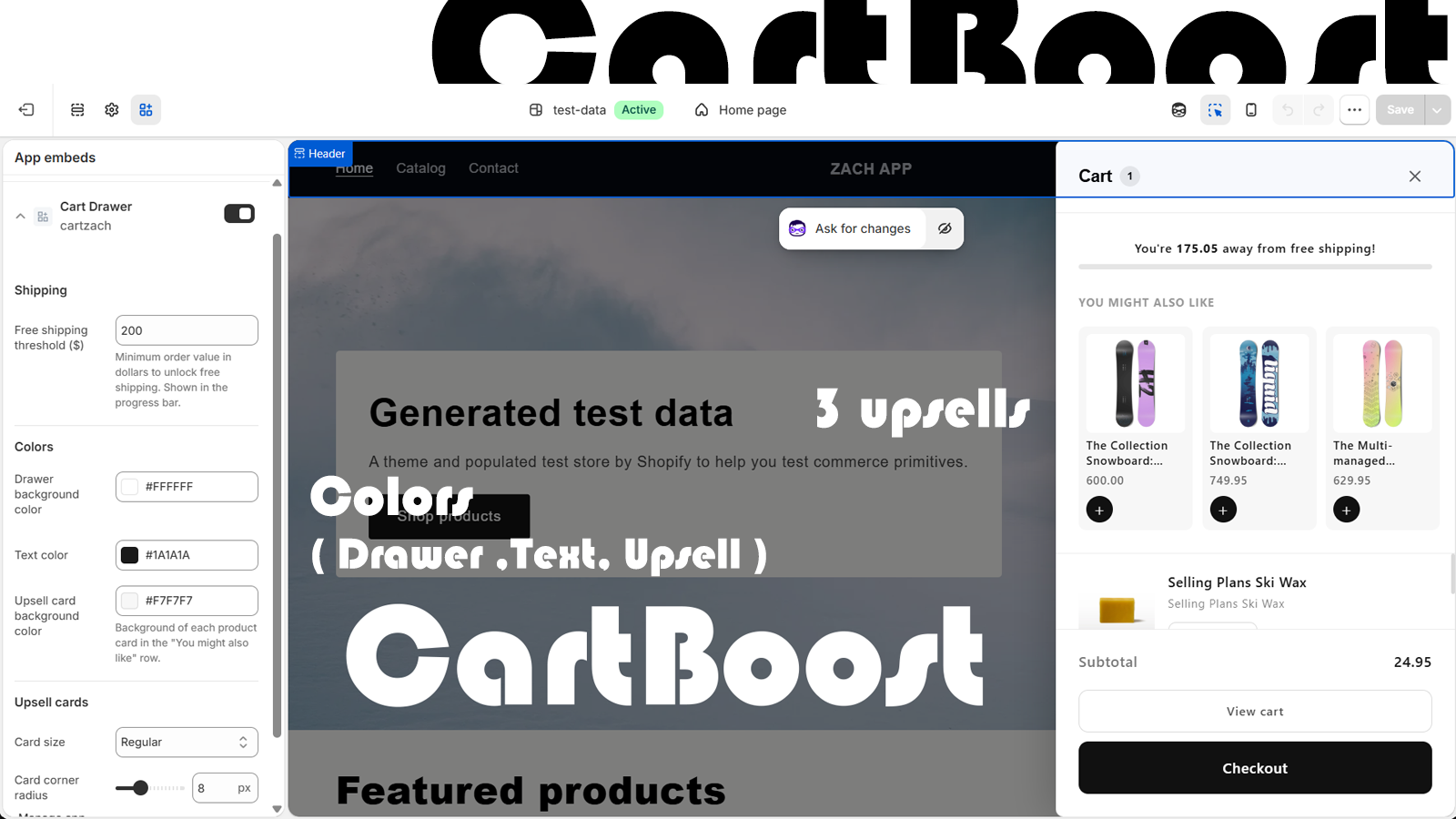The width and height of the screenshot is (1456, 819).
Task: Click the Free shipping threshold input
Action: [187, 330]
